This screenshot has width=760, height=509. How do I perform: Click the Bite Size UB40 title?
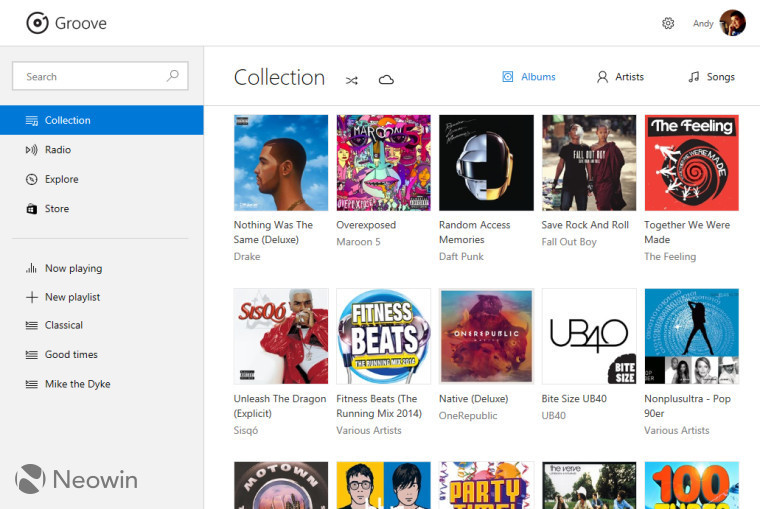pos(574,399)
